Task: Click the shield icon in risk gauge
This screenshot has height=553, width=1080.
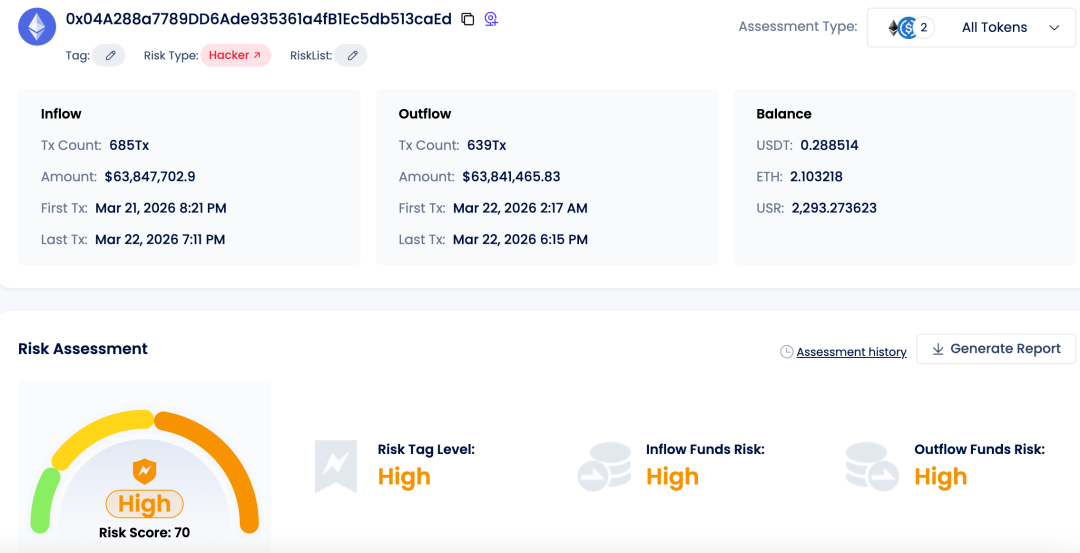Action: click(x=144, y=470)
